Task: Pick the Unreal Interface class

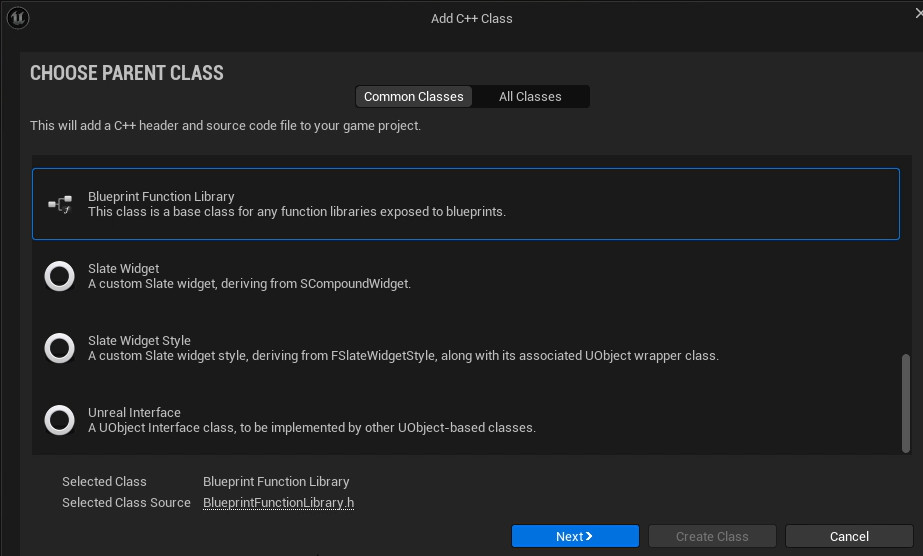Action: 466,420
